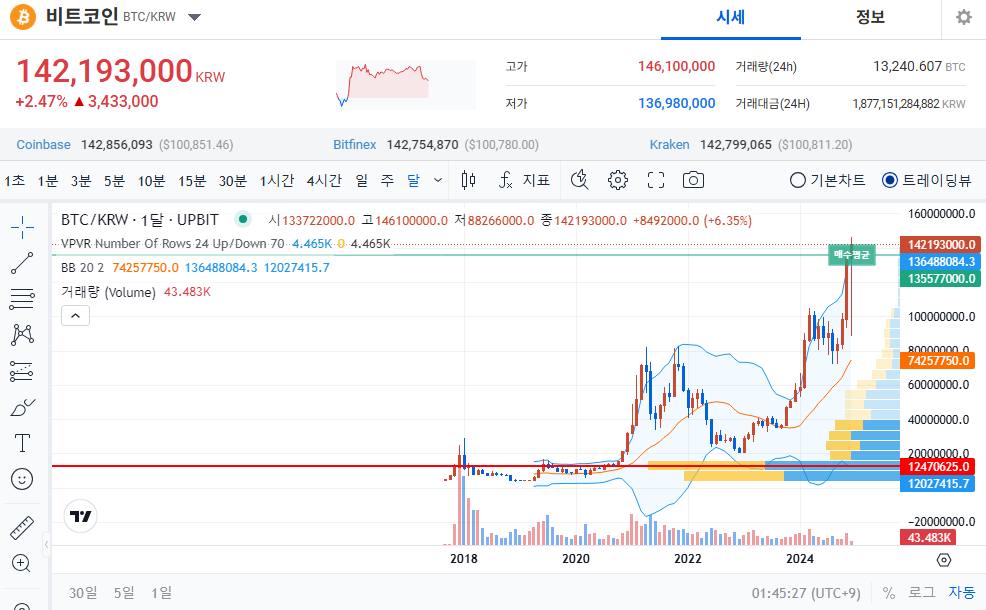Open chart settings gear in toolbar
Image resolution: width=986 pixels, height=610 pixels.
pos(618,180)
